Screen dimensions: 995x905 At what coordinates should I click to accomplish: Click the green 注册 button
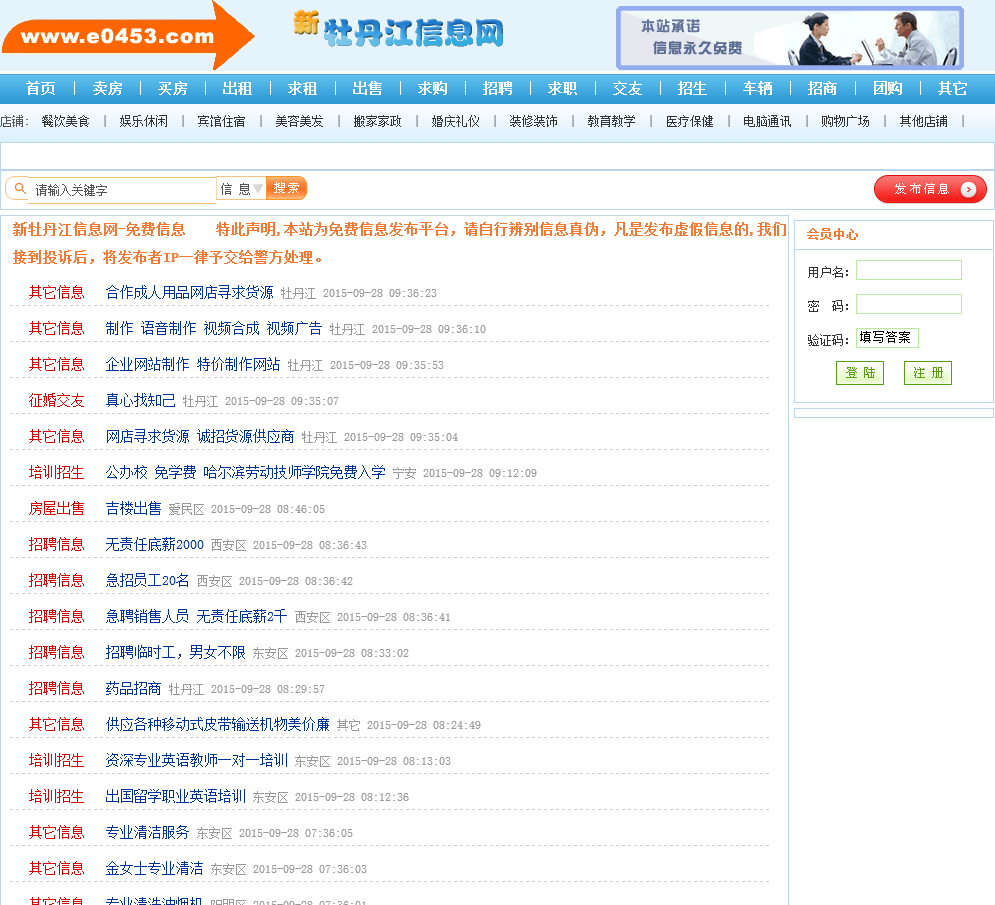point(928,373)
